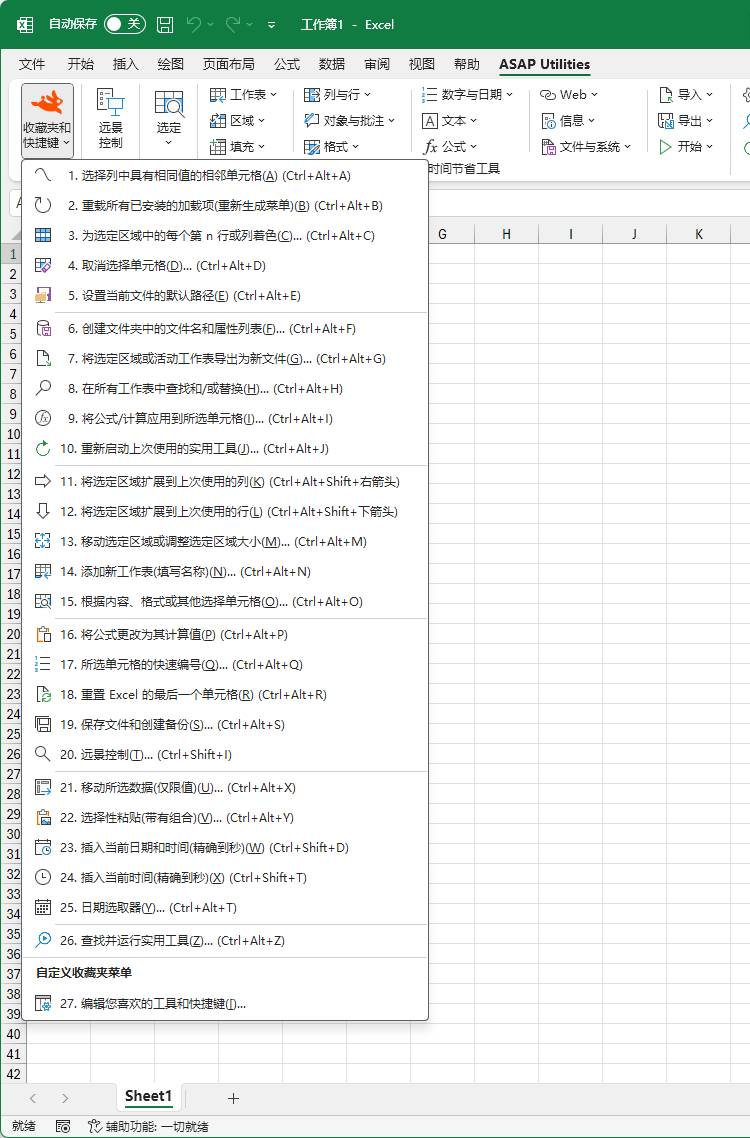Click the fx icon for 将公式/计算应用到所选单元格
This screenshot has width=750, height=1138.
click(44, 418)
